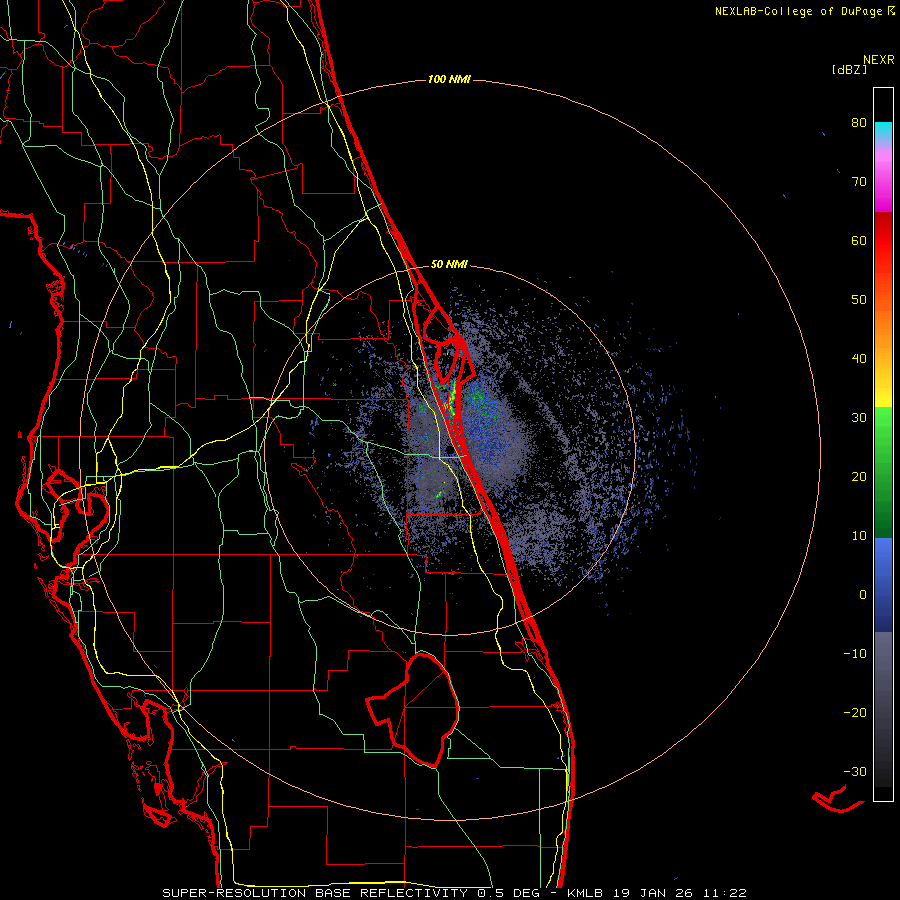
Task: Click the green segment of the color bar
Action: click(x=883, y=472)
